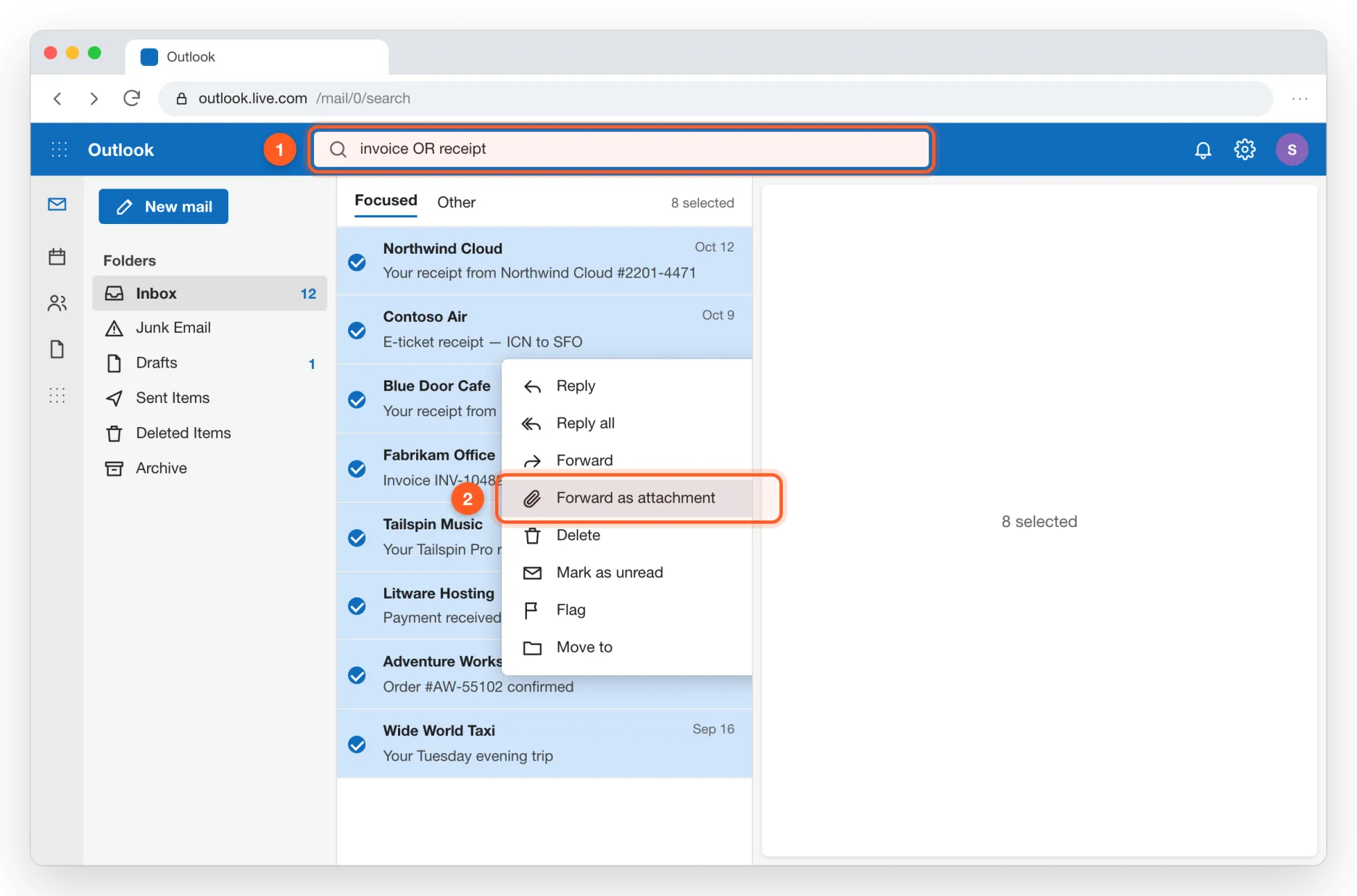Click the search magnifier icon
This screenshot has width=1357, height=896.
tap(338, 149)
